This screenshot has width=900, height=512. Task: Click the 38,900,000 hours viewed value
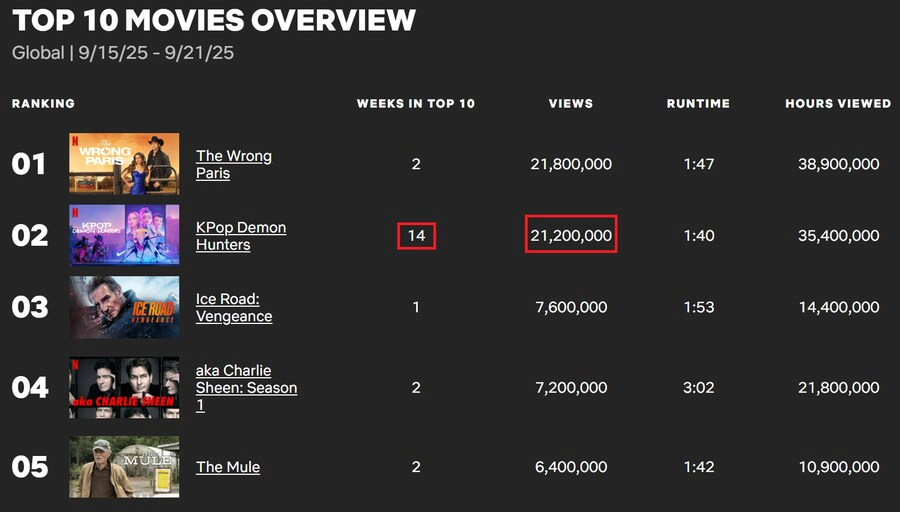[838, 164]
